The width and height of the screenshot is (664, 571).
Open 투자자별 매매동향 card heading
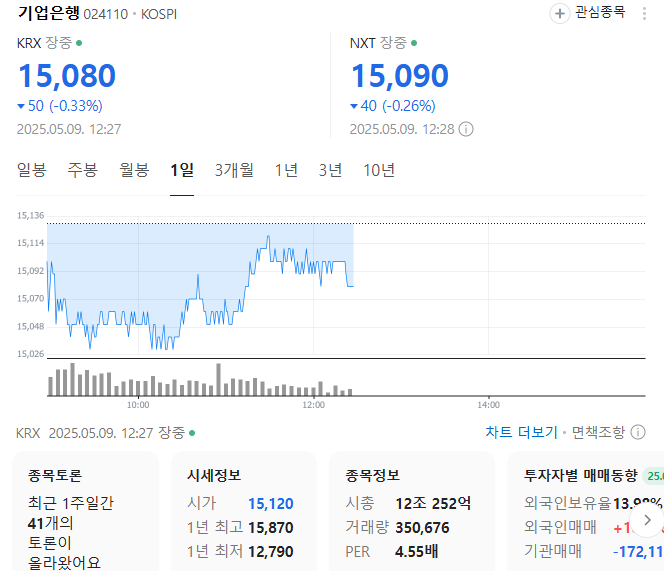[581, 475]
